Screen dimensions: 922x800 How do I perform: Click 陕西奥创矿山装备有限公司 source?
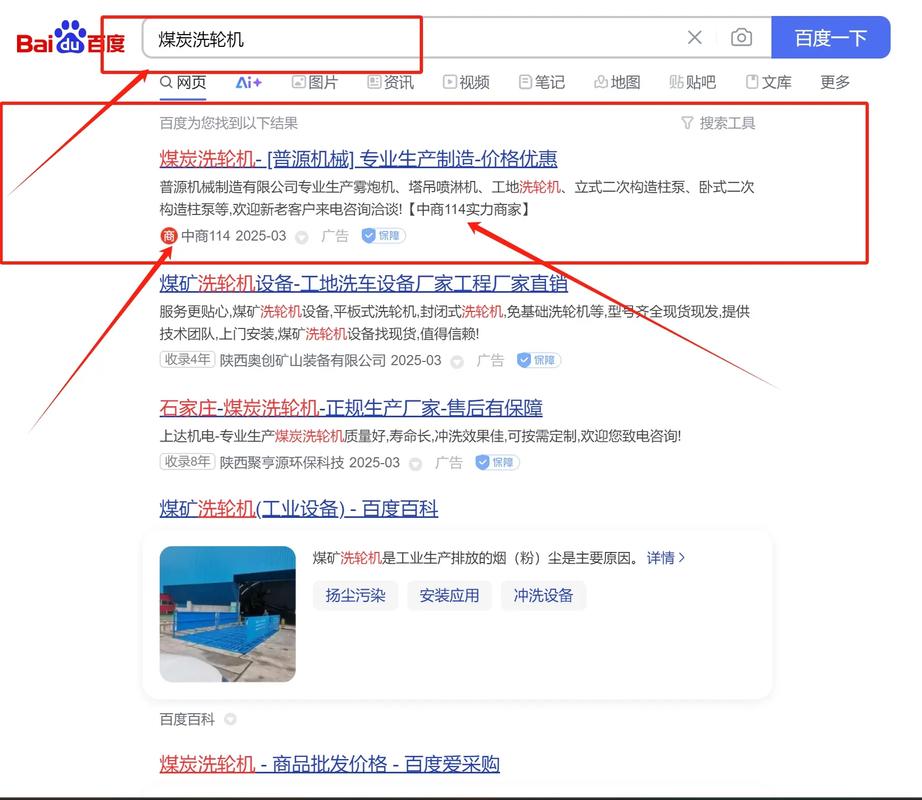[x=302, y=360]
